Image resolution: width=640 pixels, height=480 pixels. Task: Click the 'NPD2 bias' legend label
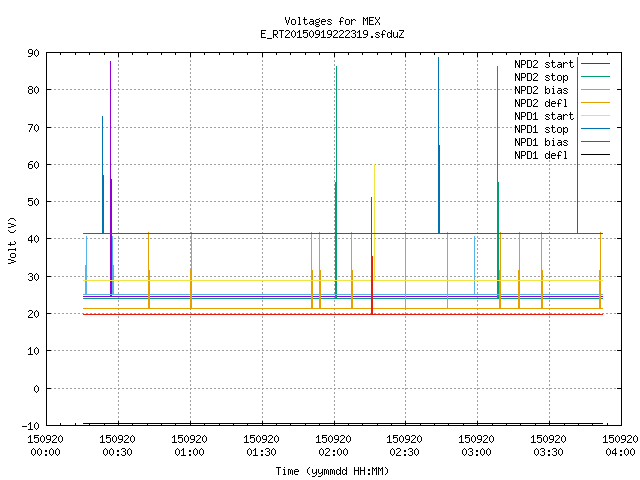541,90
